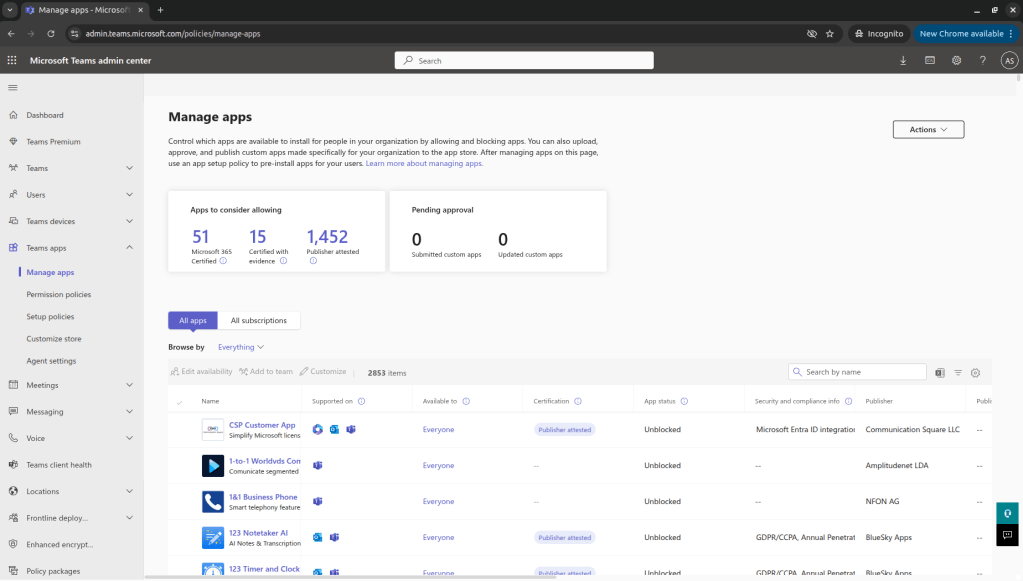Open Setup policies in sidebar

(x=50, y=317)
